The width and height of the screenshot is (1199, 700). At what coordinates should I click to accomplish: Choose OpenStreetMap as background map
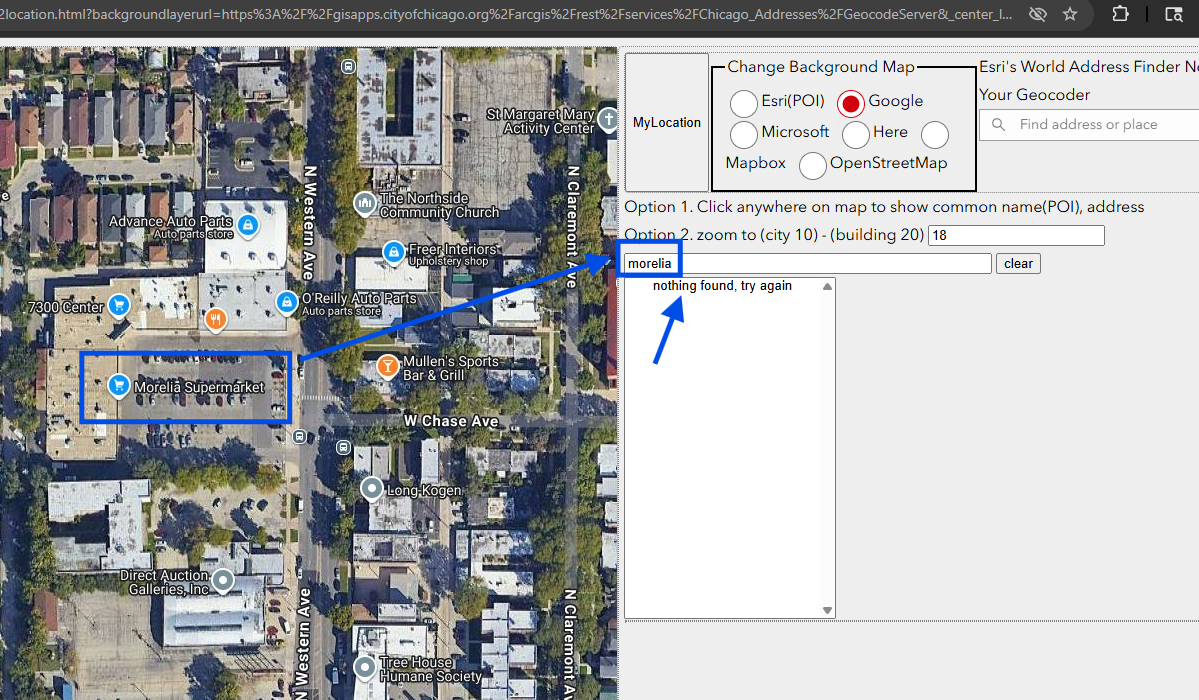[812, 165]
